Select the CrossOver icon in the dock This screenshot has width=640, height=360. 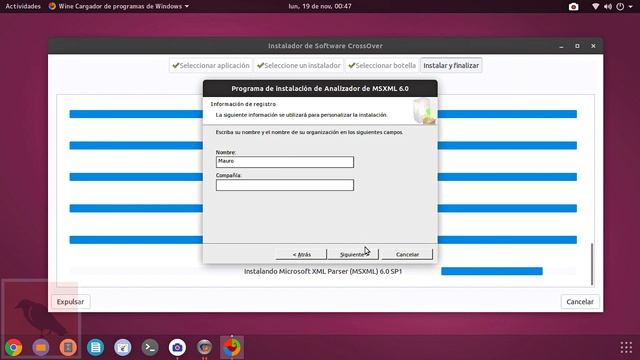click(232, 347)
